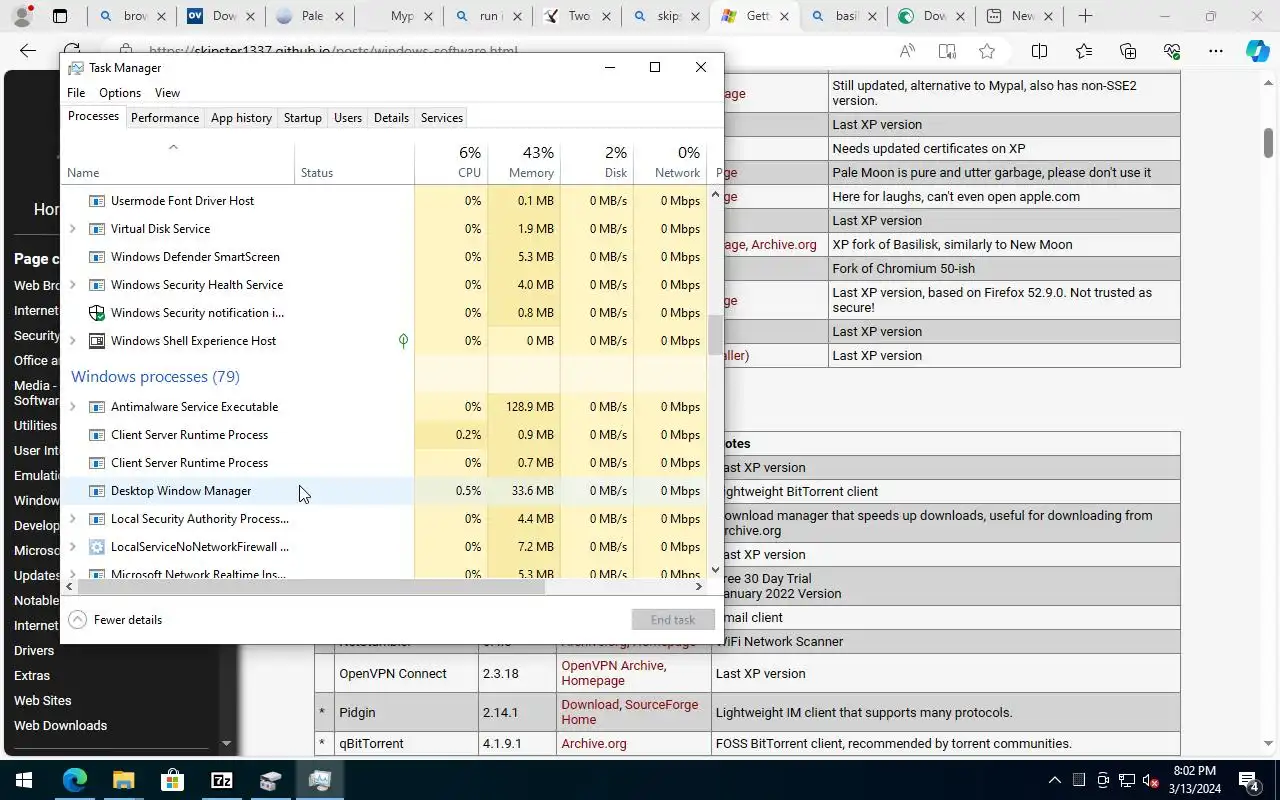1280x800 pixels.
Task: Click muted volume tray icon
Action: 1150,780
